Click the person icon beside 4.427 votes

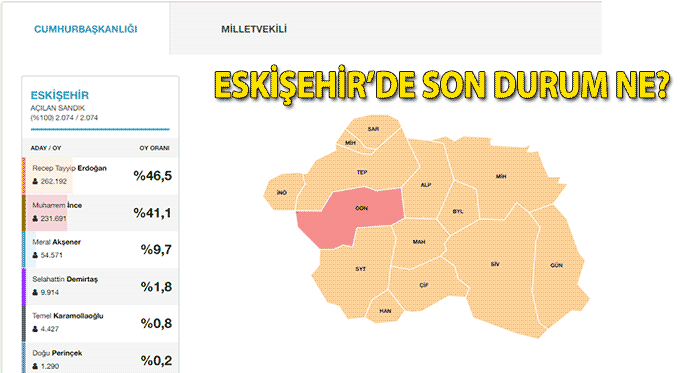35,329
